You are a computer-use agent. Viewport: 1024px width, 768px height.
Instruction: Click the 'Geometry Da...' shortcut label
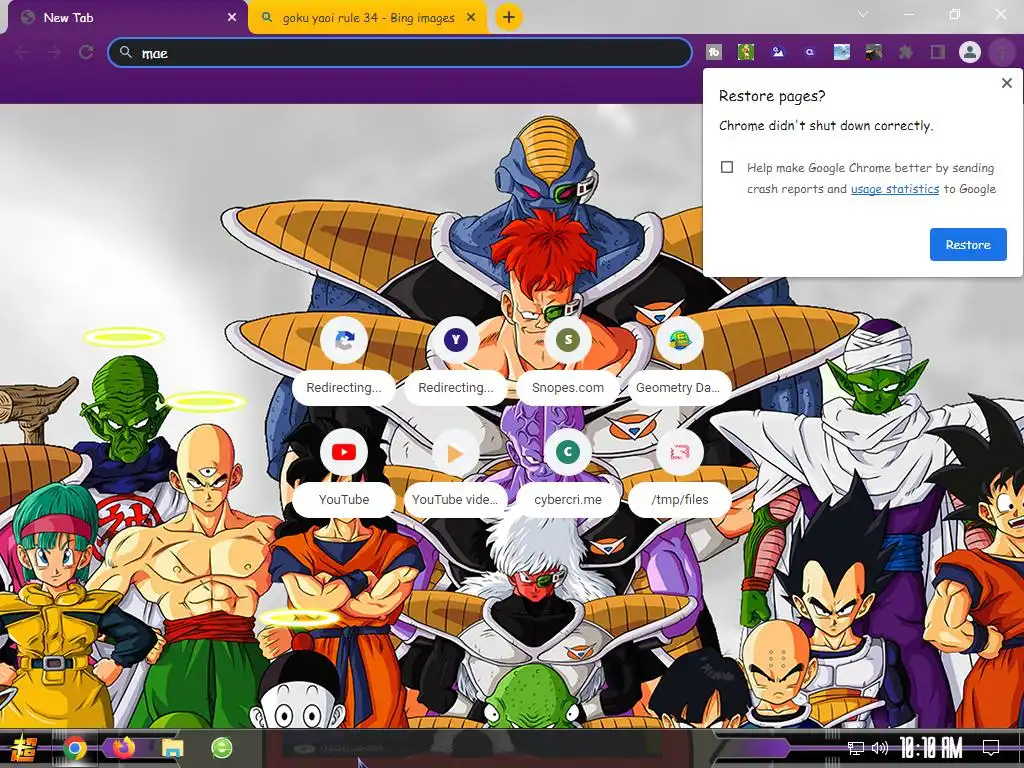(679, 387)
